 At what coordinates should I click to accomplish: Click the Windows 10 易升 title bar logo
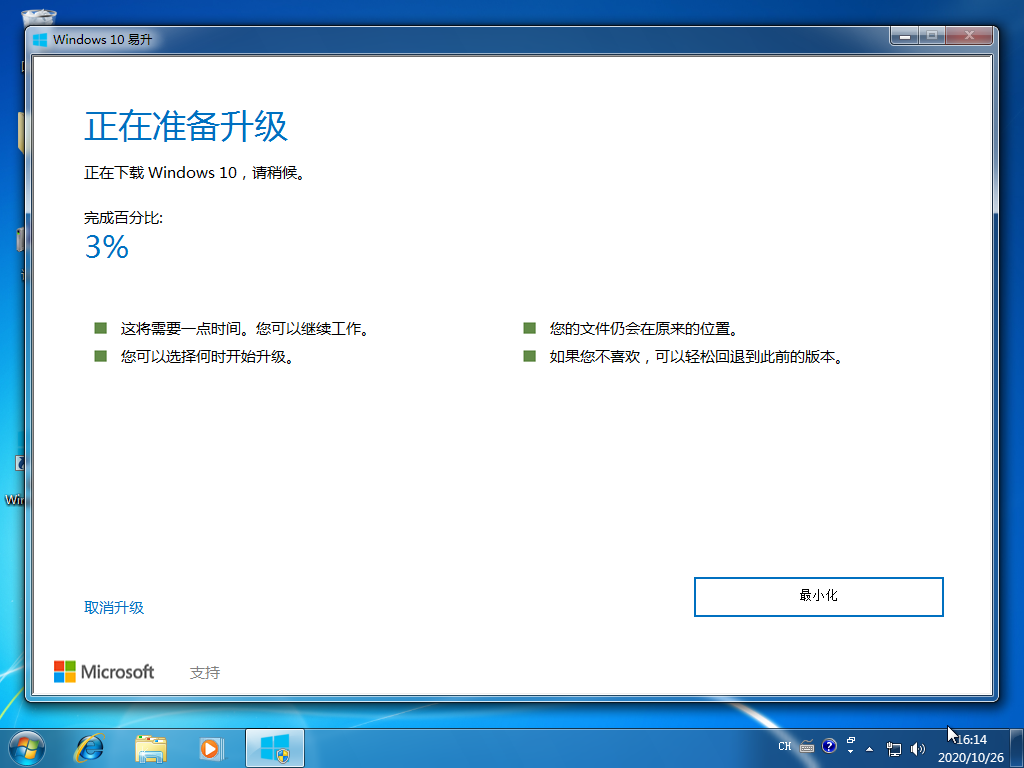(x=40, y=39)
